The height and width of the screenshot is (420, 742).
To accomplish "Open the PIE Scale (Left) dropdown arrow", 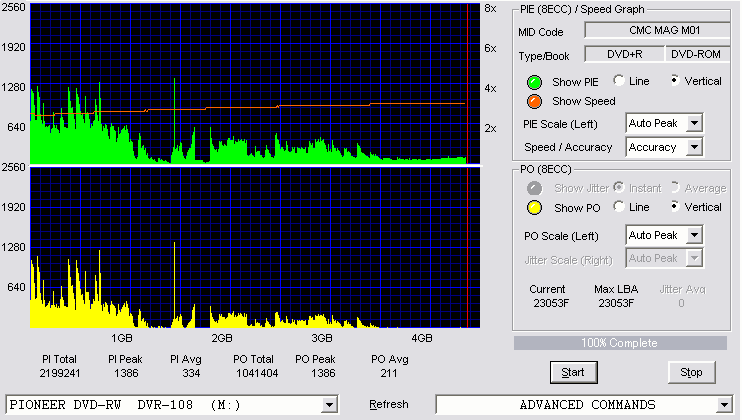I will [694, 123].
